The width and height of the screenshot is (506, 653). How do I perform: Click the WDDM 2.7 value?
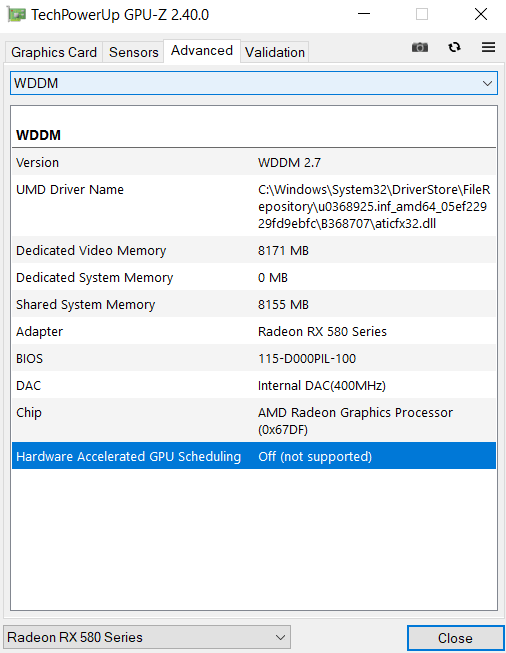tap(289, 162)
